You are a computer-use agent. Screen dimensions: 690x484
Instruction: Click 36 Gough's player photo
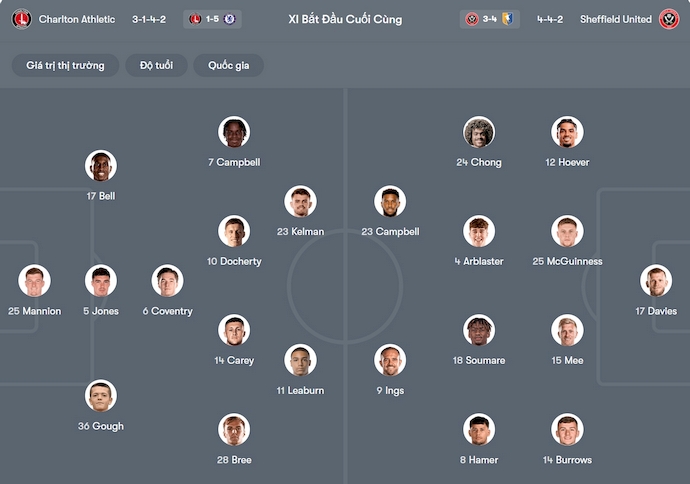[x=101, y=396]
